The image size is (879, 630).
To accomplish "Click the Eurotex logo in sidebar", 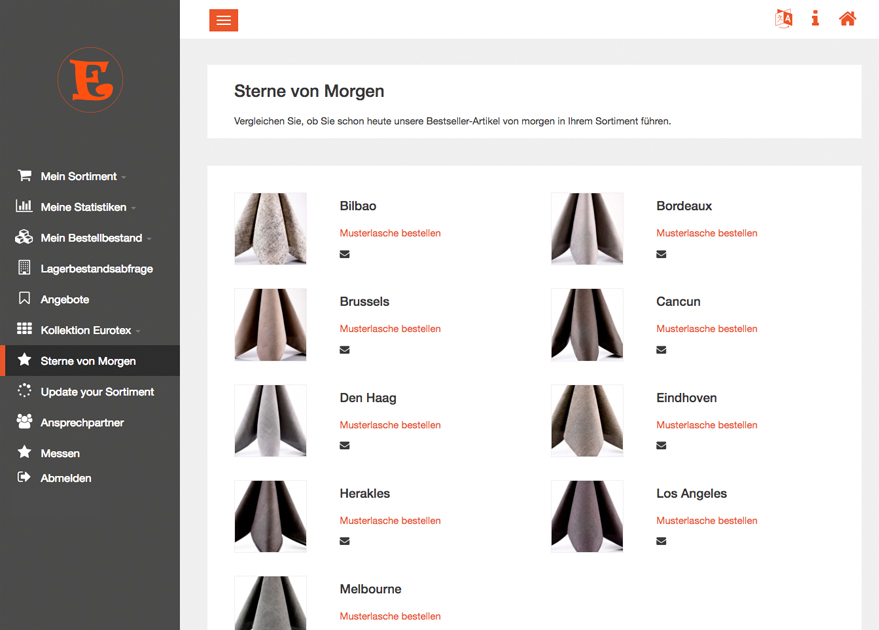I will pyautogui.click(x=90, y=80).
